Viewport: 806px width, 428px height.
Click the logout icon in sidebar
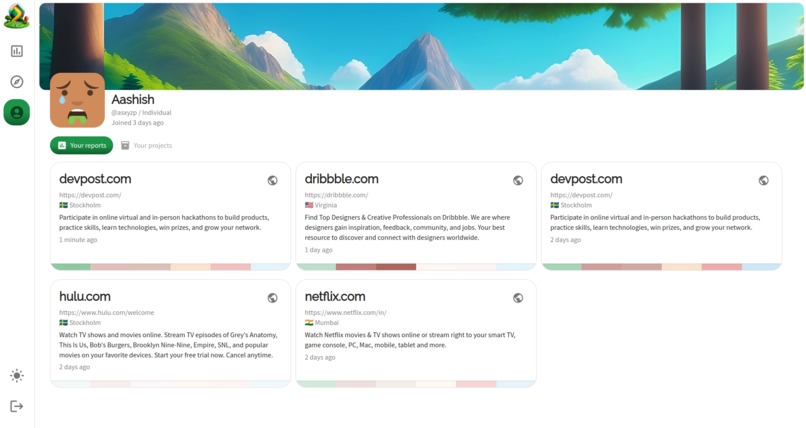tap(16, 406)
